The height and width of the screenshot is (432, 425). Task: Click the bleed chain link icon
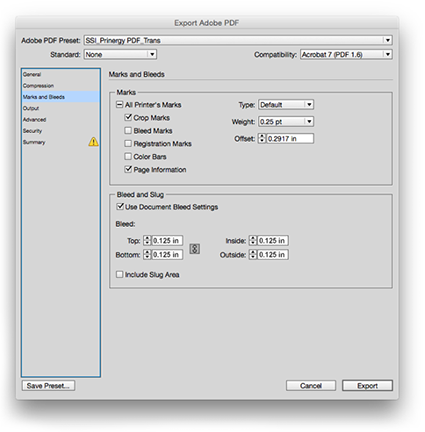point(195,248)
